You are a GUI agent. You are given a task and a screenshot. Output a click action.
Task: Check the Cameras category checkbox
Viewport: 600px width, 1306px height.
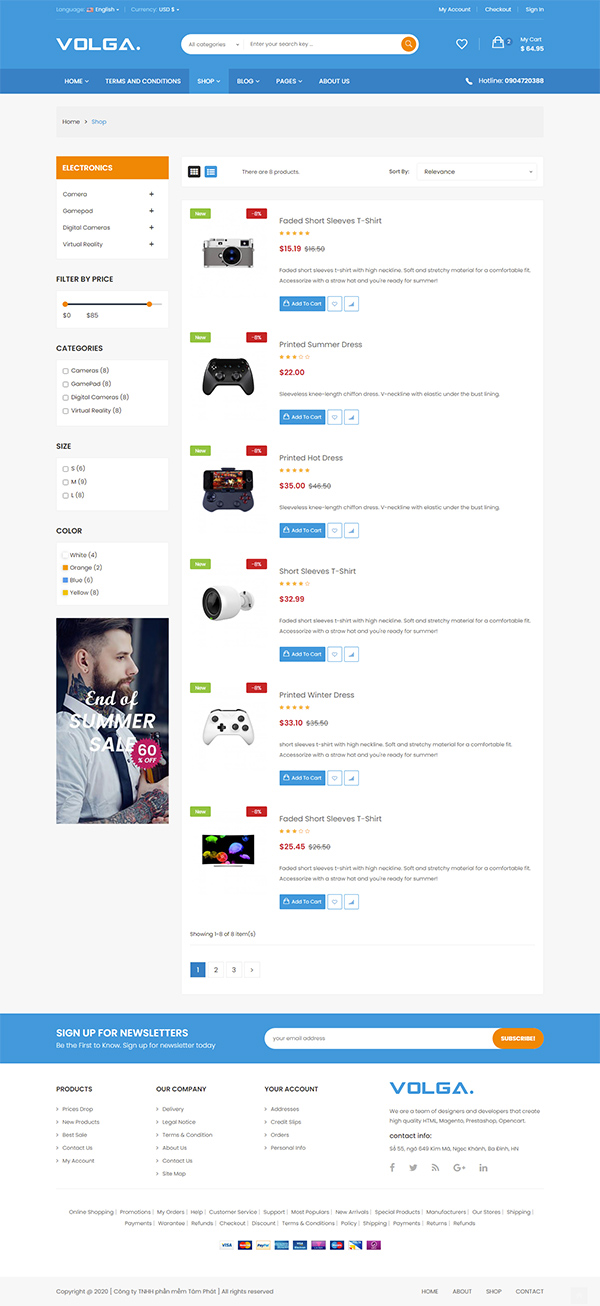point(66,371)
